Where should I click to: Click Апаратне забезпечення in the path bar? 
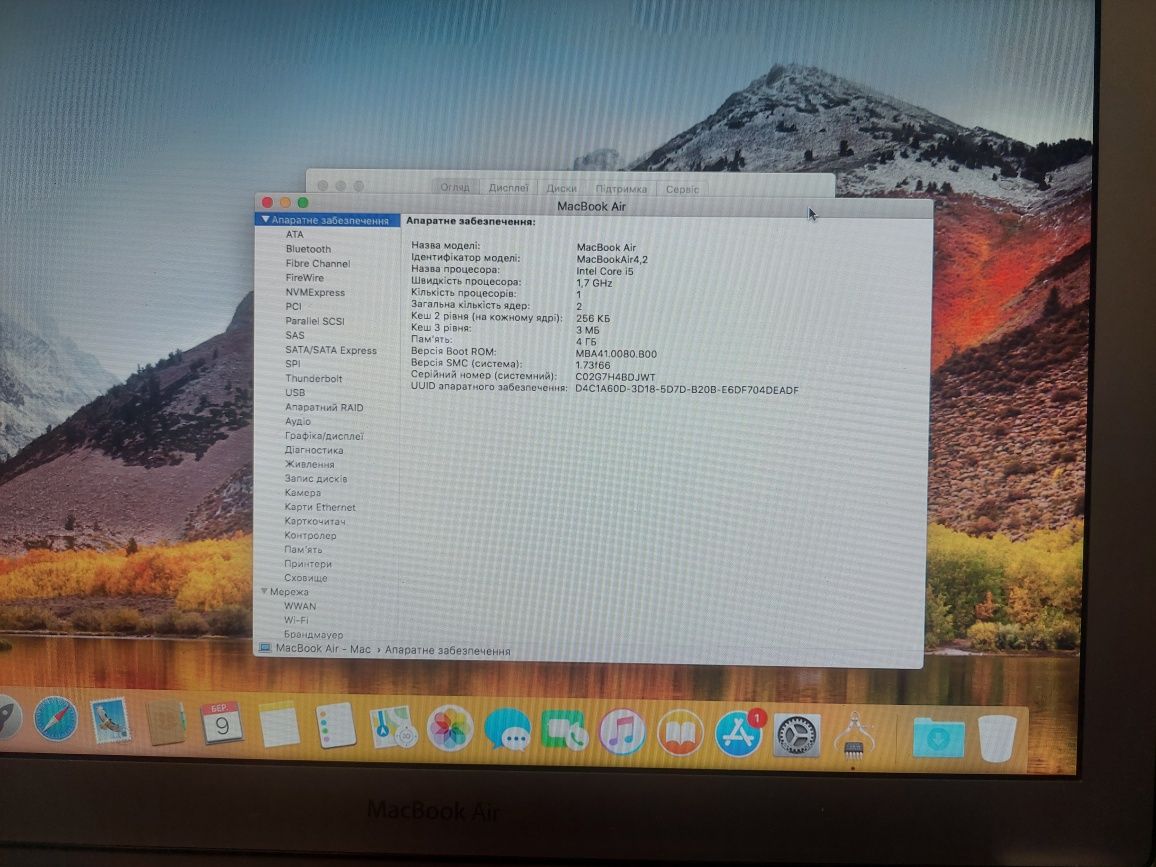(448, 651)
